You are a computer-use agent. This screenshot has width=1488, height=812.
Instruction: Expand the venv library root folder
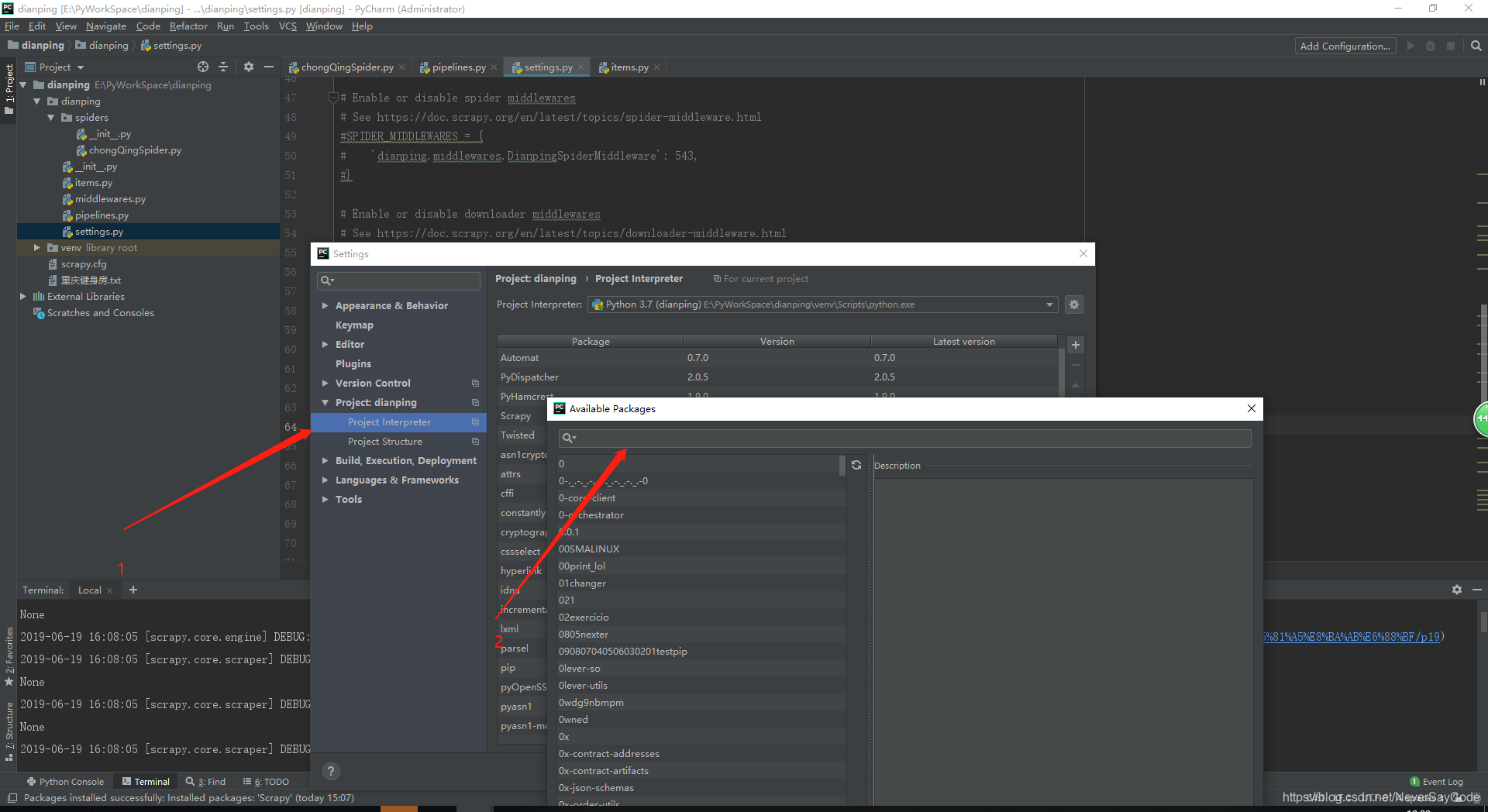[x=36, y=248]
